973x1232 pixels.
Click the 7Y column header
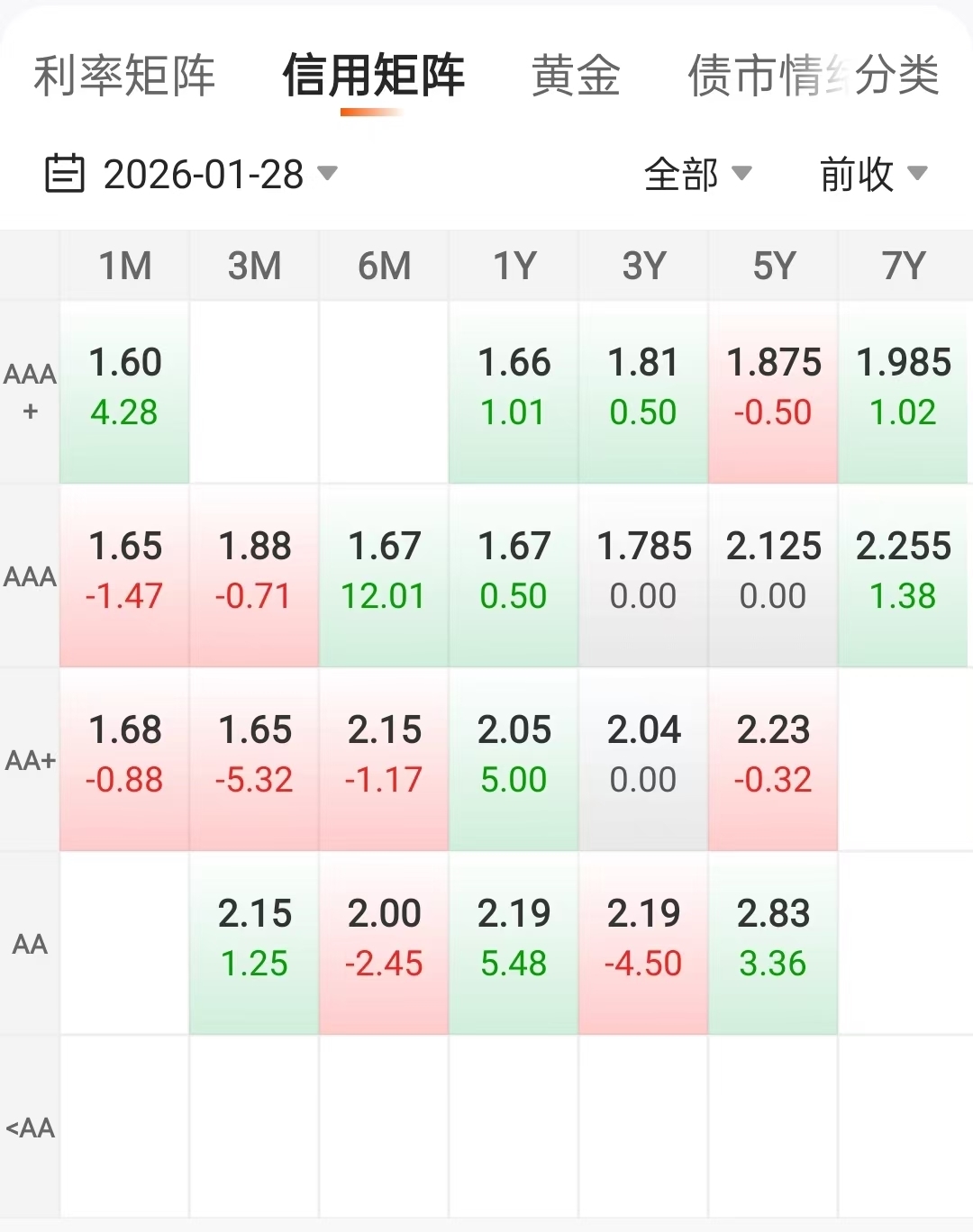[x=904, y=266]
